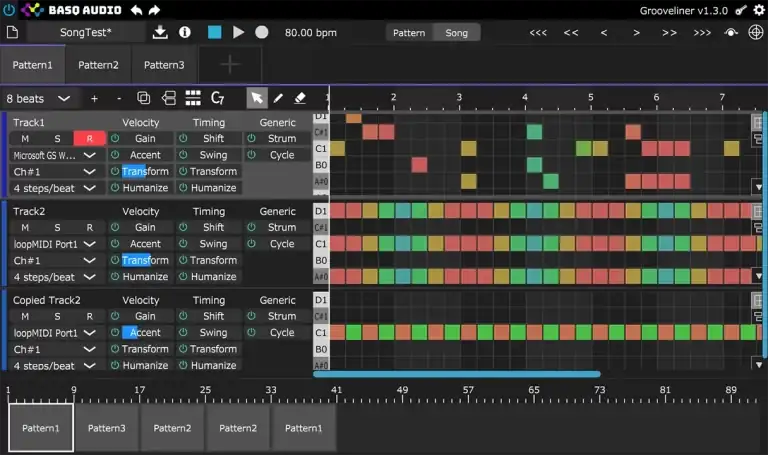Stop playback with the blue square

tap(215, 32)
